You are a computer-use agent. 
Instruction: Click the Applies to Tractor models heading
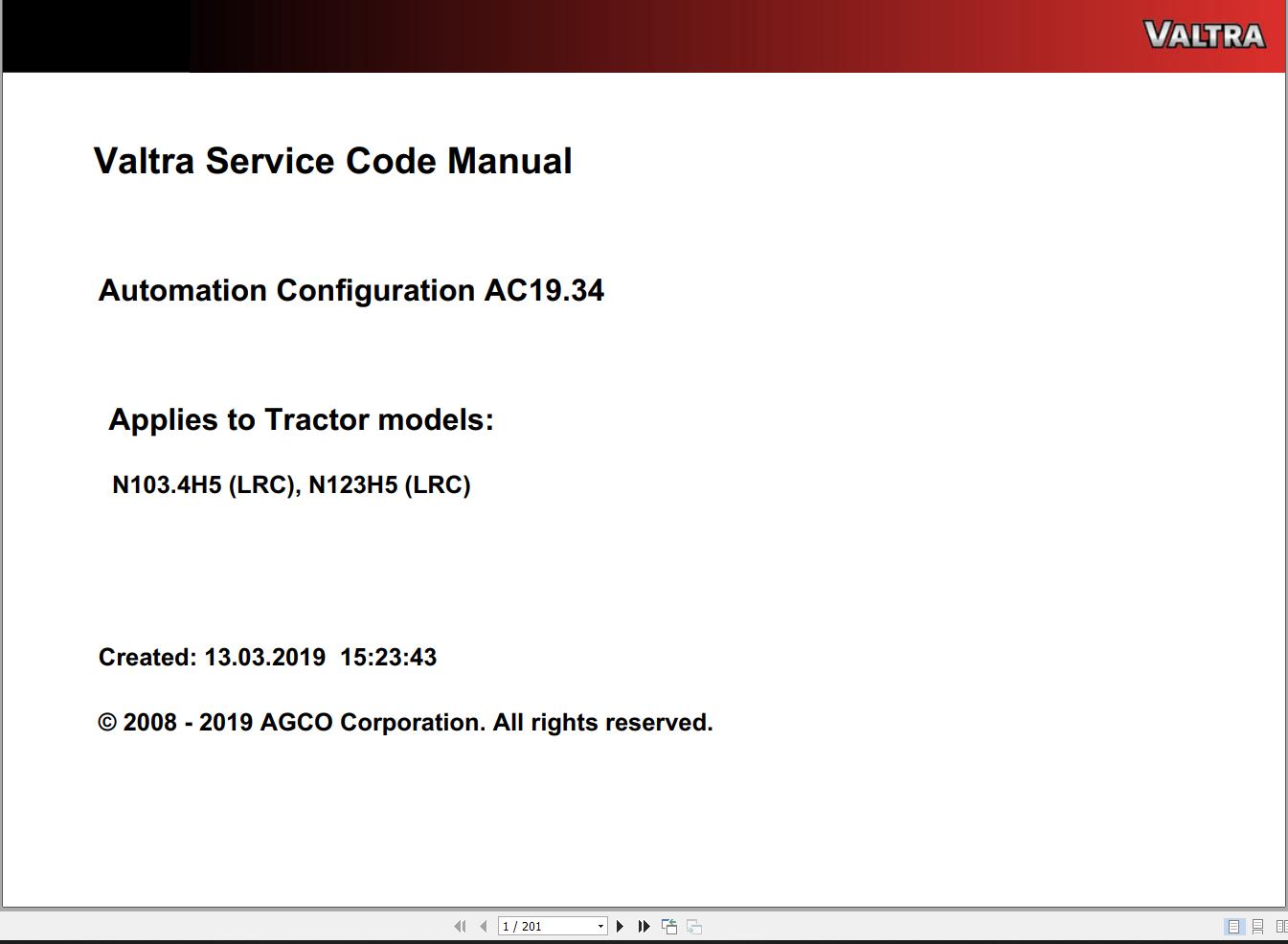[301, 419]
